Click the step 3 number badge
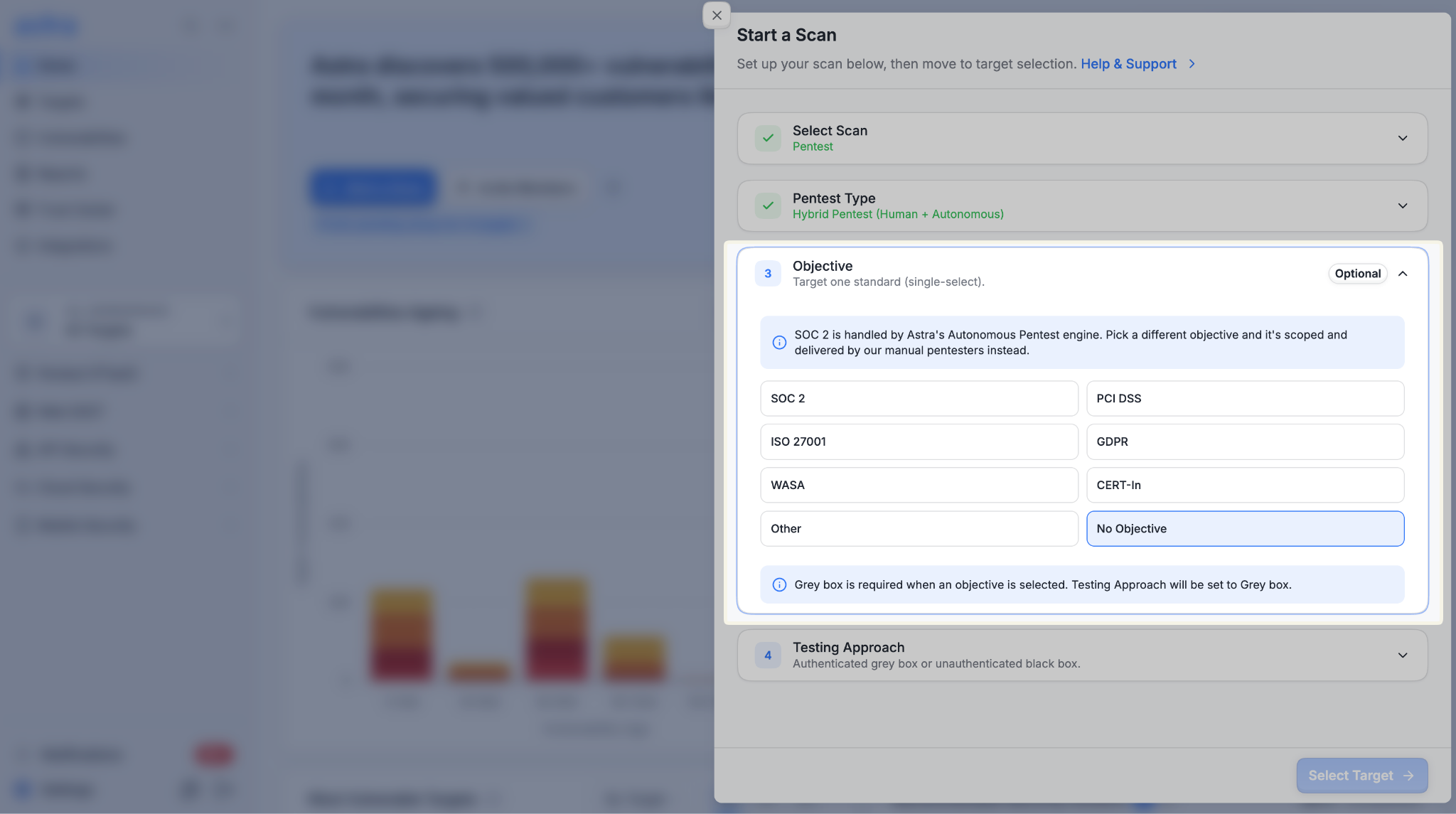This screenshot has height=814, width=1456. click(x=768, y=274)
